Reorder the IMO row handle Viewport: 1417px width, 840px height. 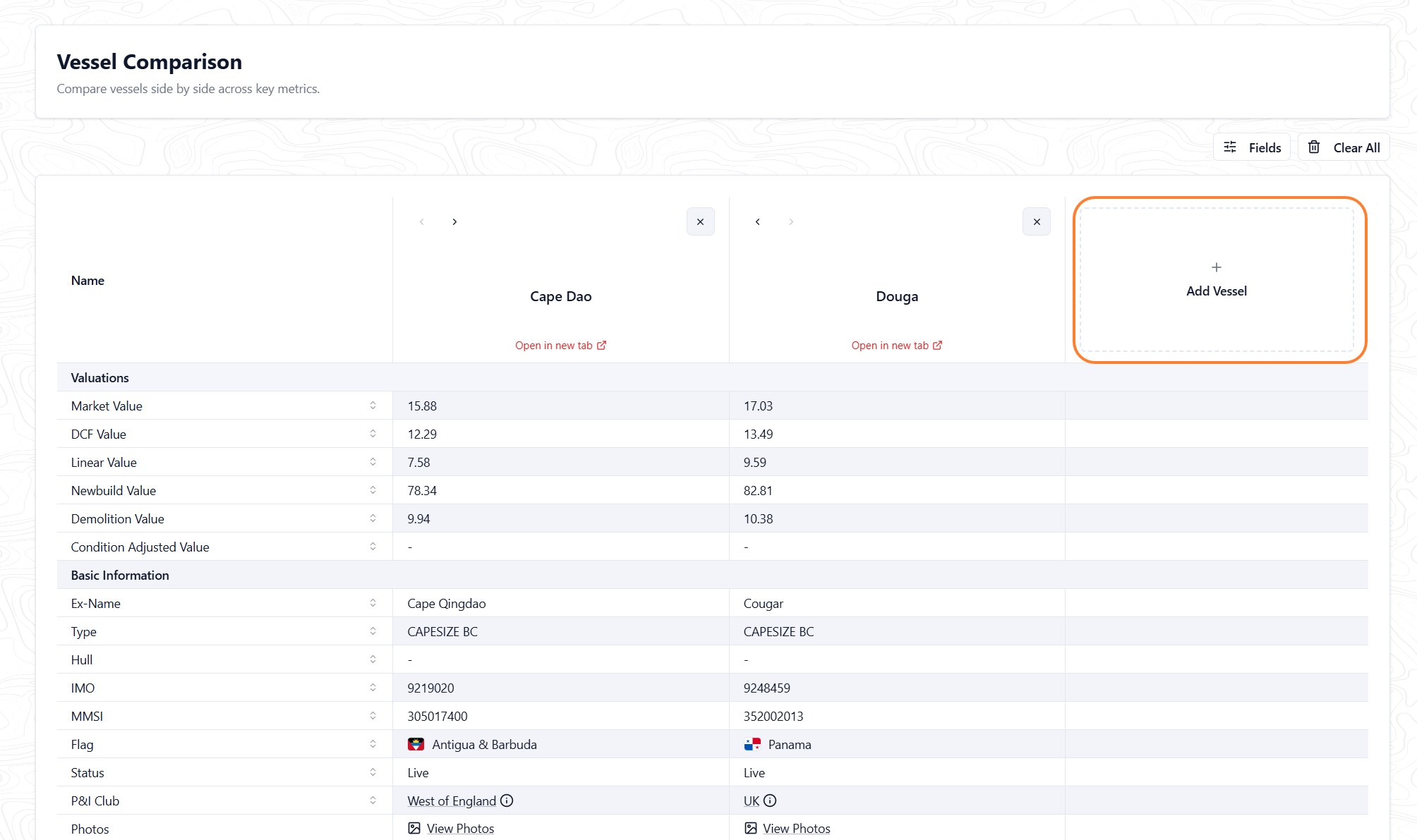pyautogui.click(x=373, y=688)
